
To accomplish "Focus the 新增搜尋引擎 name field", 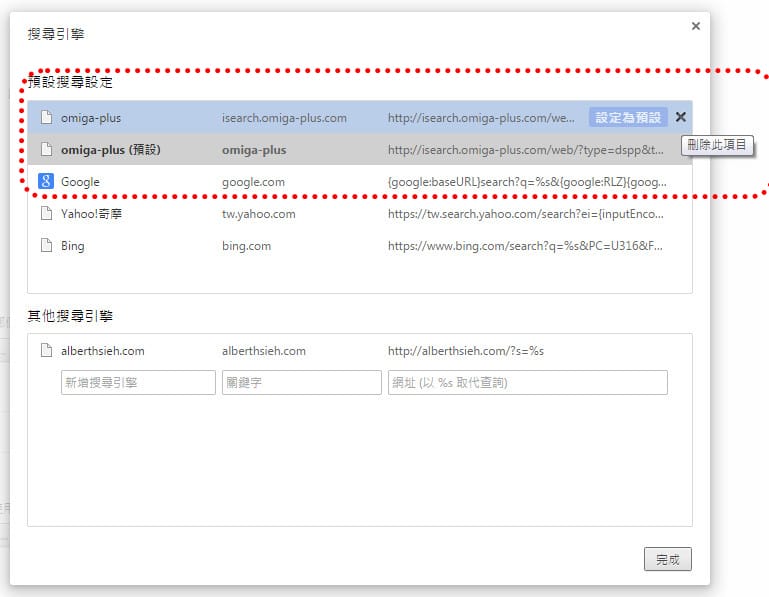I will click(138, 383).
